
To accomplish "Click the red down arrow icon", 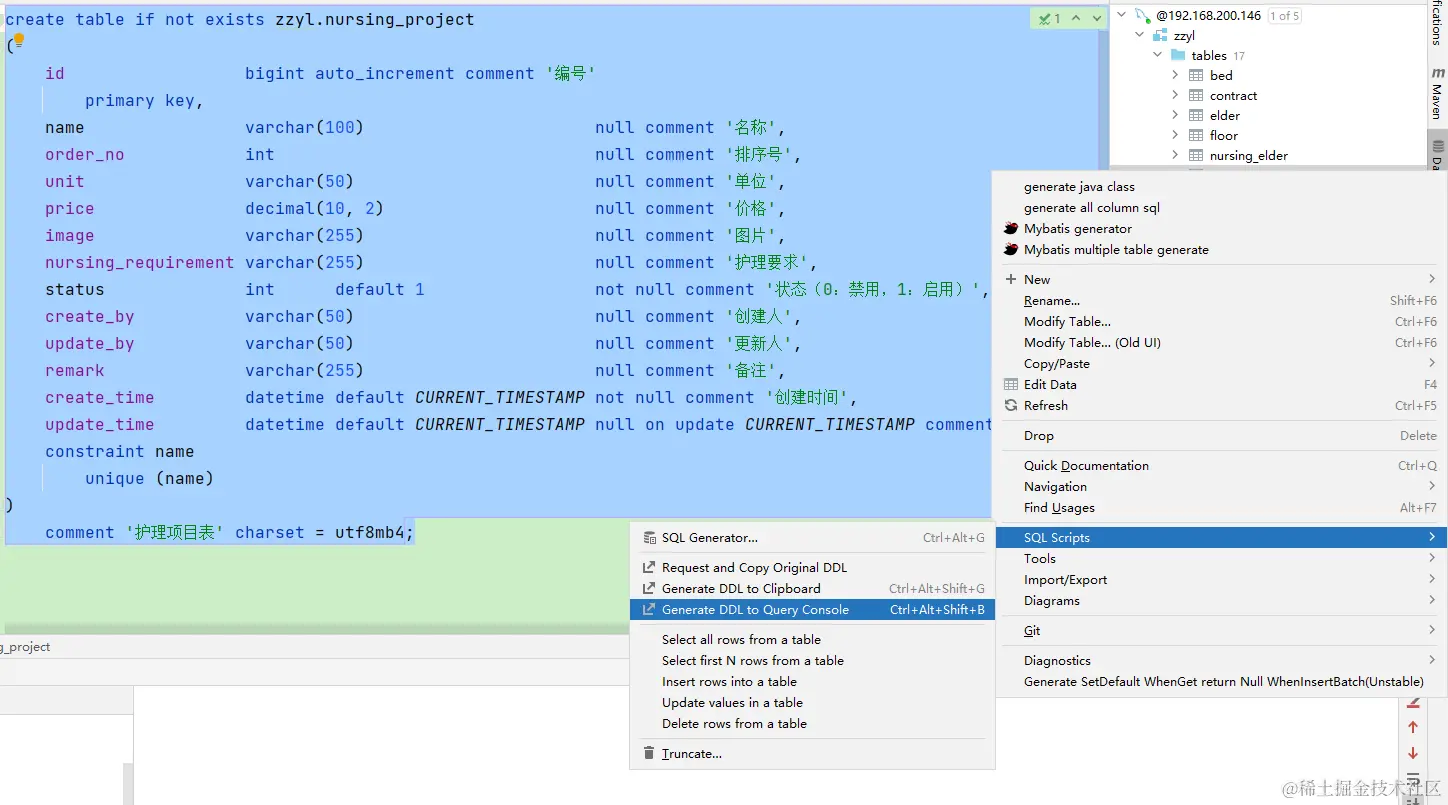I will [1413, 753].
